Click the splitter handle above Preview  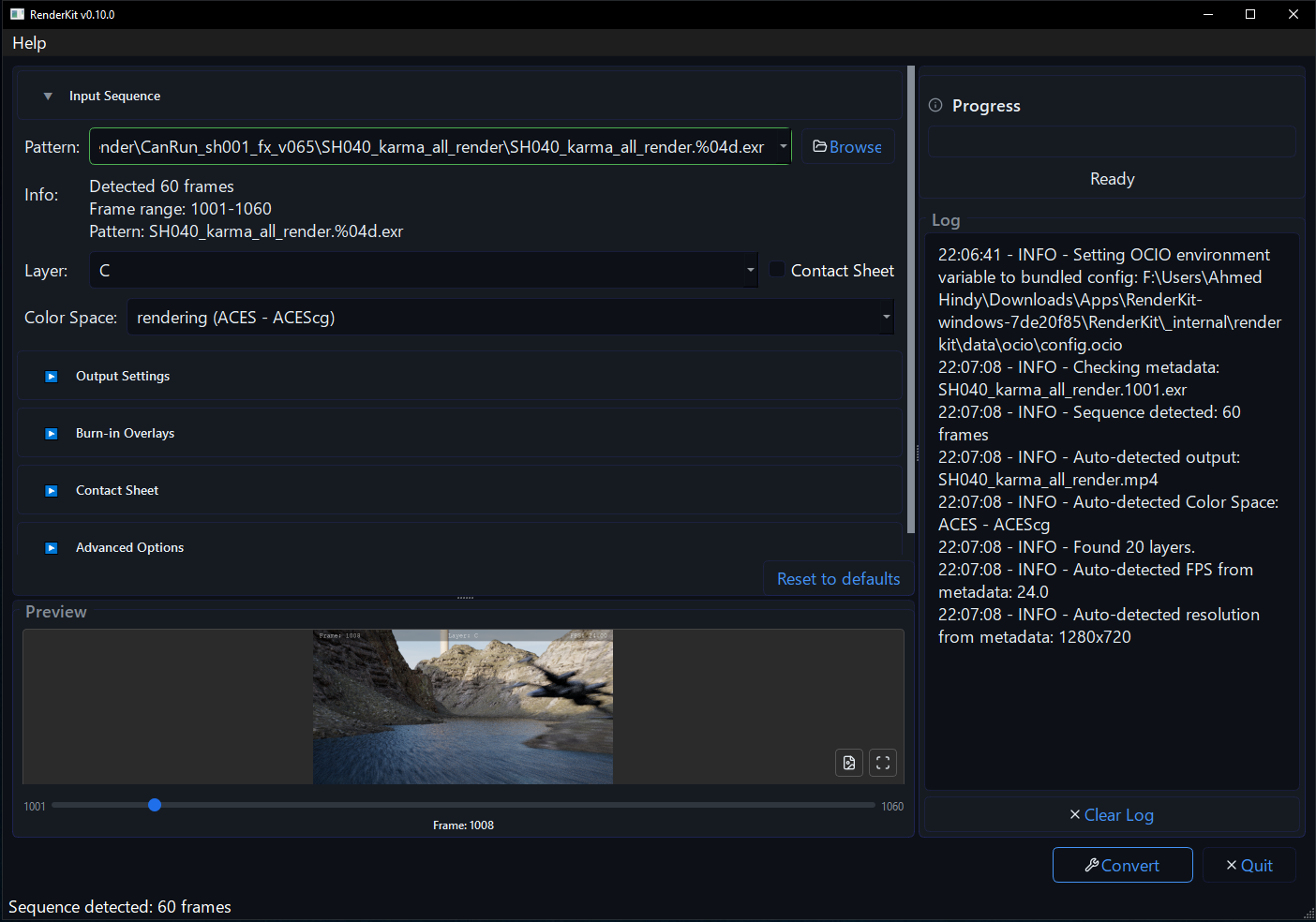pyautogui.click(x=465, y=598)
